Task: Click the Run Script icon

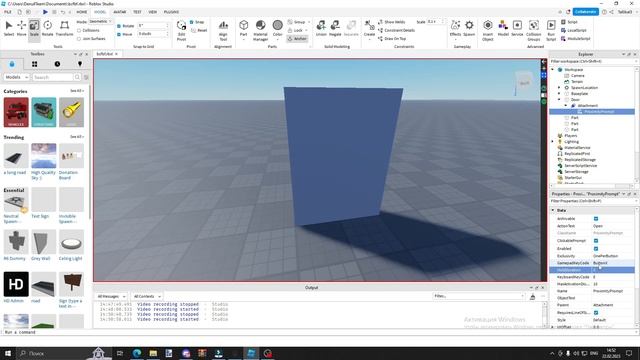Action: 551,30
